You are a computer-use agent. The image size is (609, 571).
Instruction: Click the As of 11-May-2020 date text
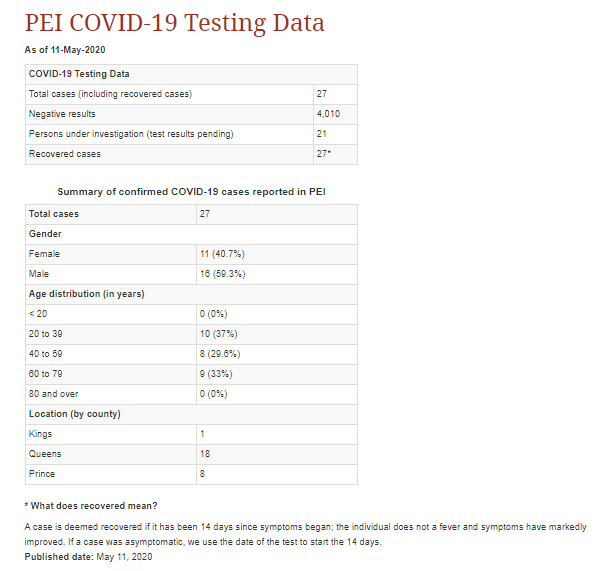click(65, 49)
